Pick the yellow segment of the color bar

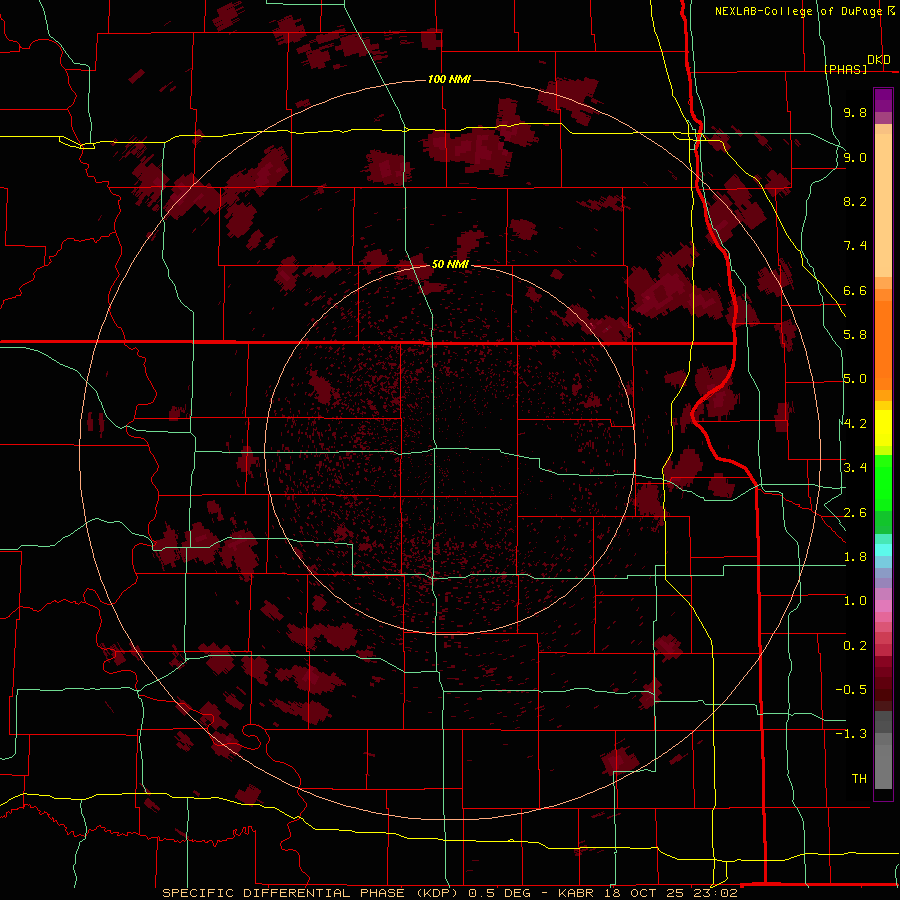coord(883,428)
